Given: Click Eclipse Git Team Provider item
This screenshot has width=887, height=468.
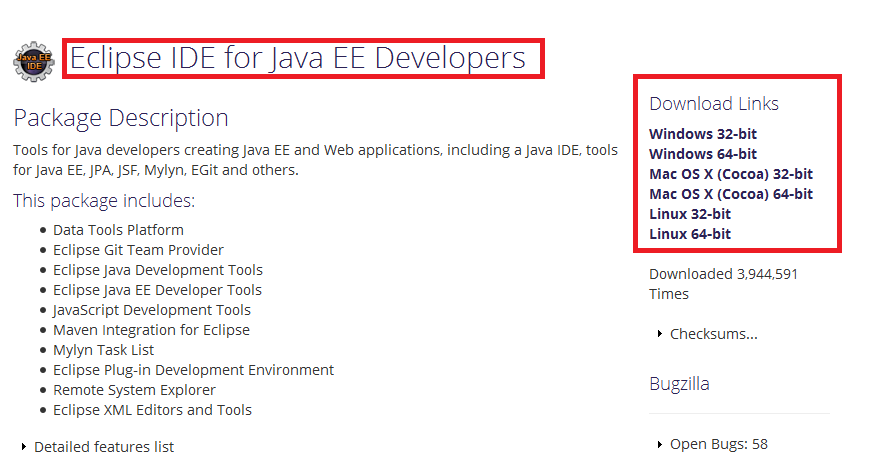Looking at the screenshot, I should 138,250.
